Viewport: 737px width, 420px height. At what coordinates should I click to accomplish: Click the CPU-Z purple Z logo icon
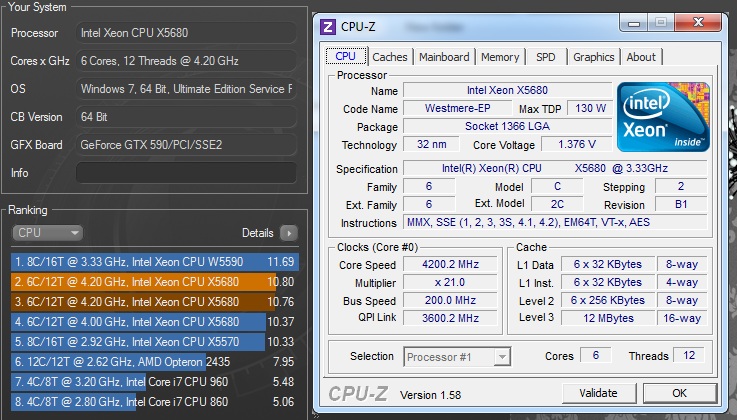coord(328,27)
